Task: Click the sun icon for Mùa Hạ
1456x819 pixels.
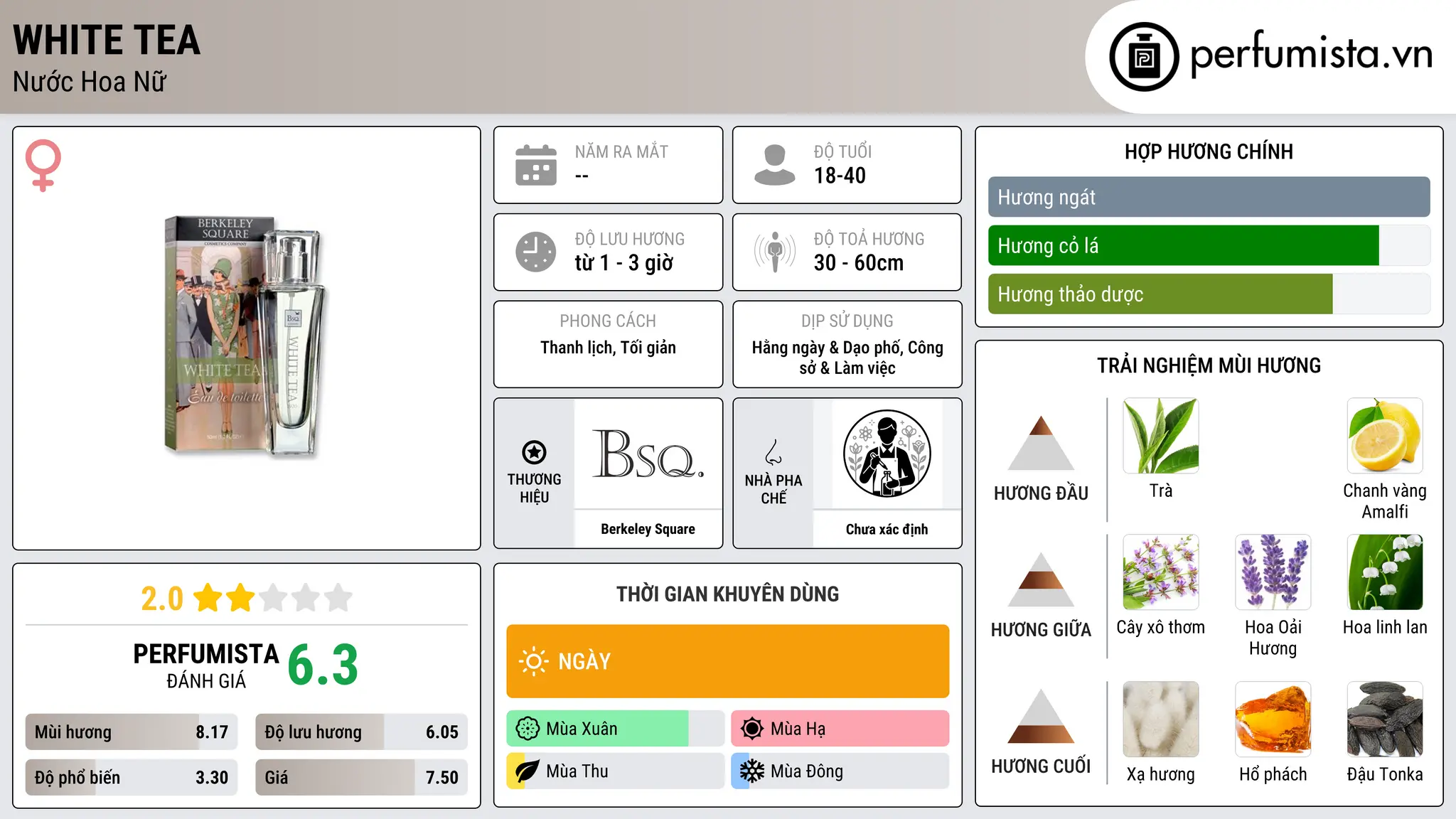Action: [752, 729]
